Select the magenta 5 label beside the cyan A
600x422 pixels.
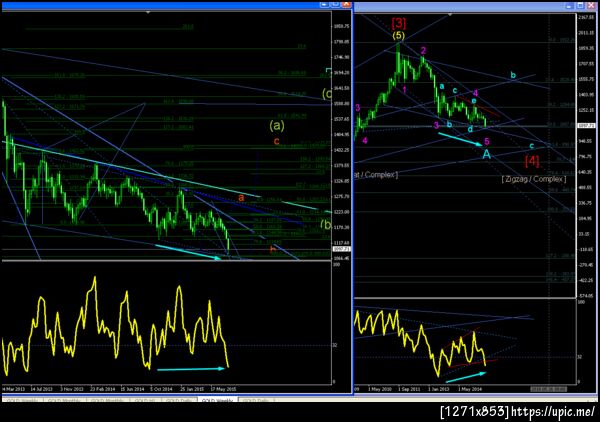pyautogui.click(x=486, y=142)
